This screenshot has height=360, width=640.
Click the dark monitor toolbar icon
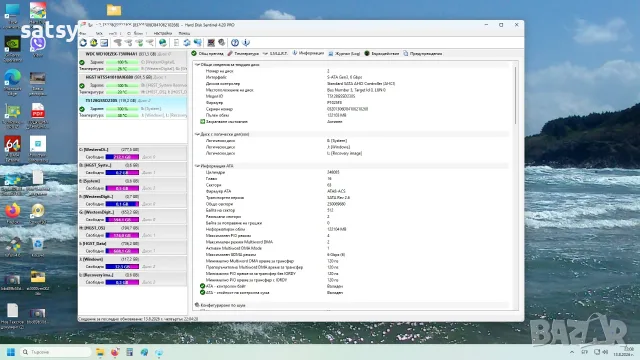tap(211, 42)
